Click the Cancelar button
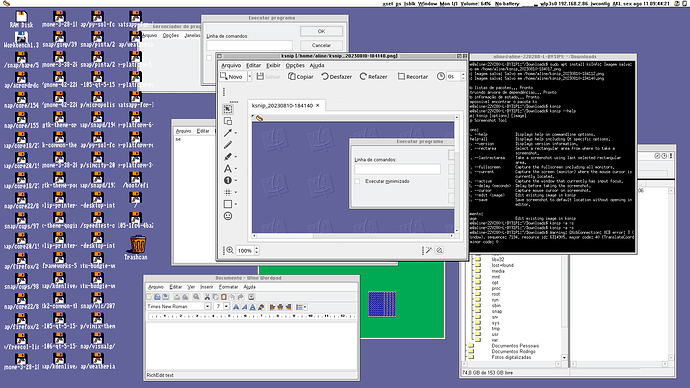This screenshot has width=690, height=388. click(321, 45)
